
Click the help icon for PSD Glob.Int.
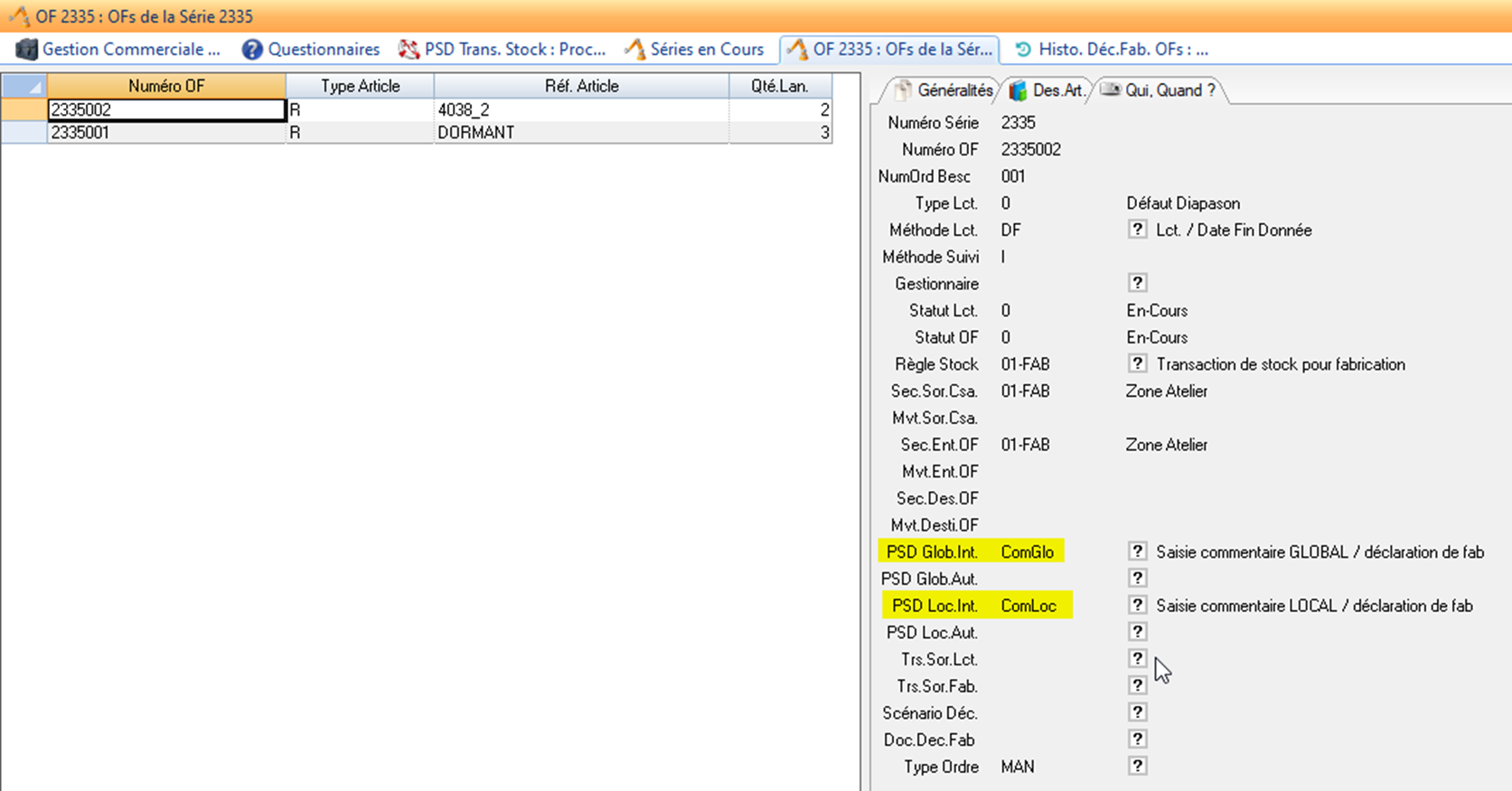tap(1137, 551)
